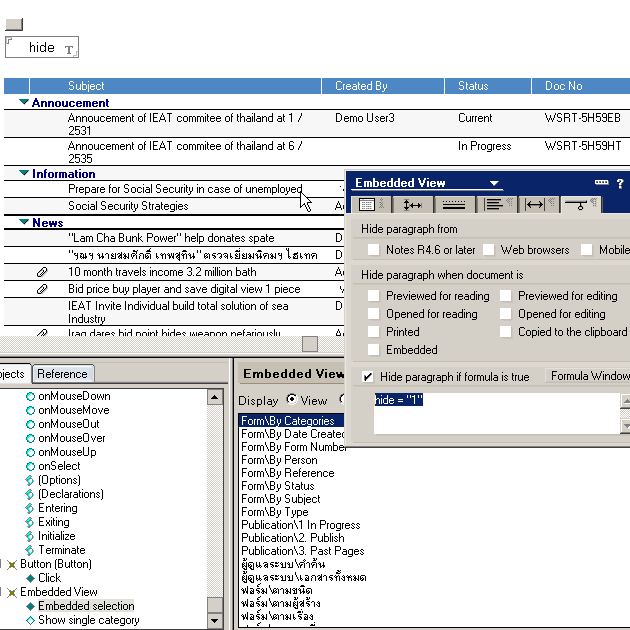Check Previewed for editing
The height and width of the screenshot is (630, 630).
pos(505,296)
